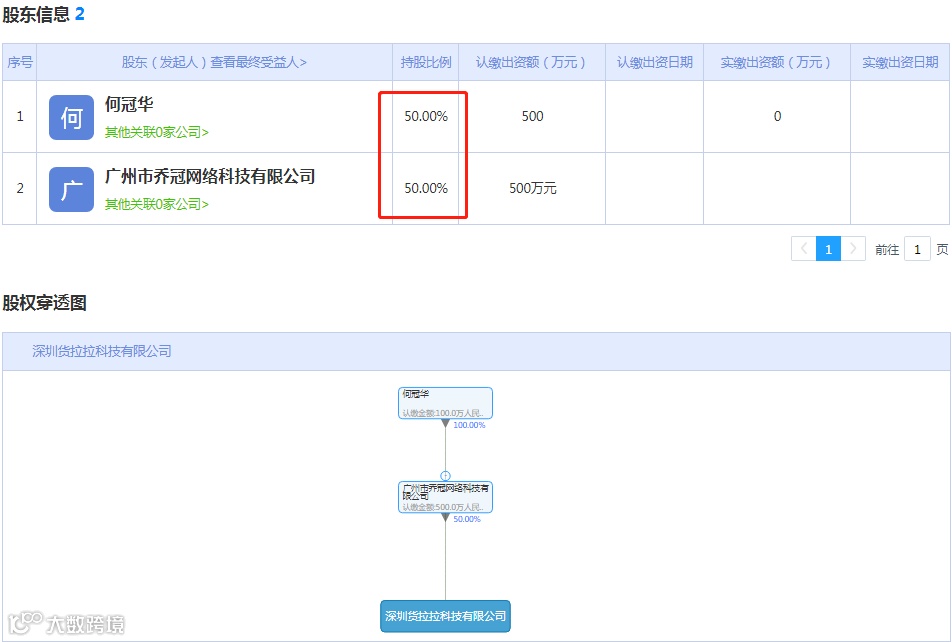Open 查看最终受益人 link in table header

(x=258, y=62)
